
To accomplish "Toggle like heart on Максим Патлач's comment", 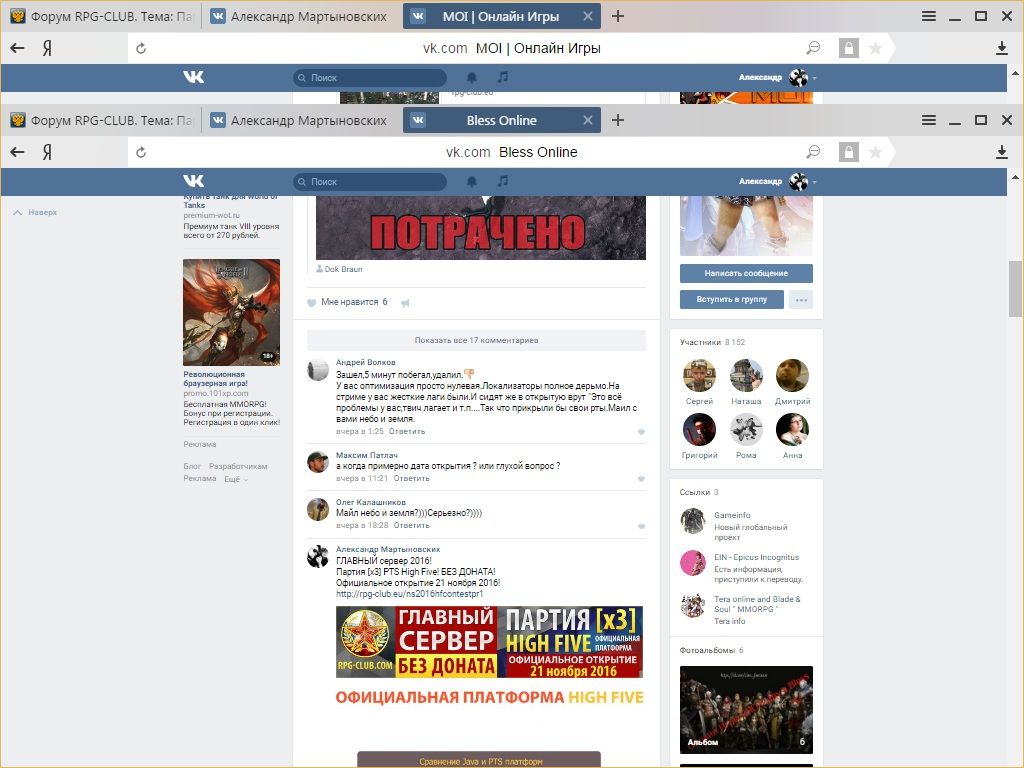I will pos(641,479).
